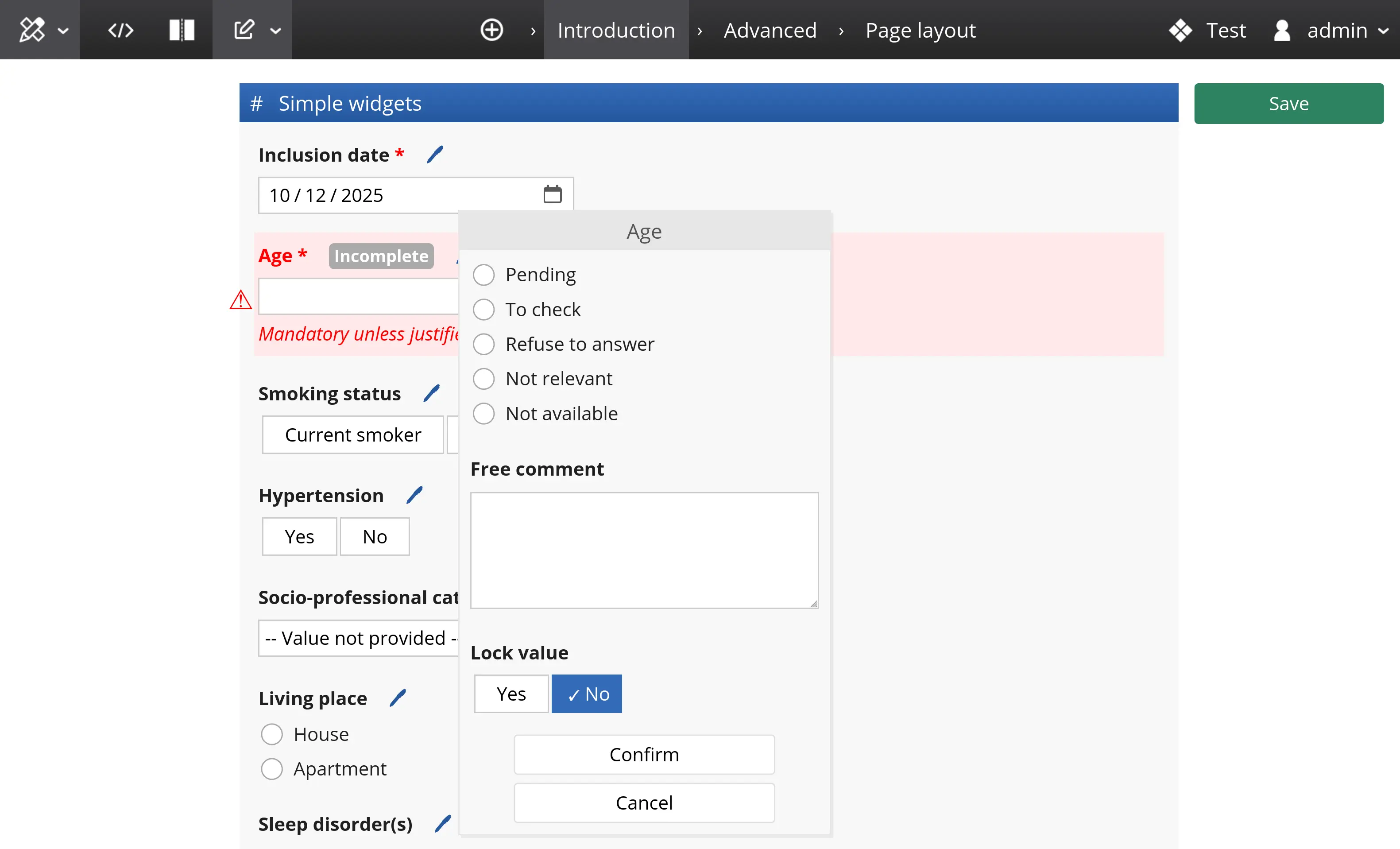Open the calendar picker for Inclusion date
This screenshot has width=1400, height=849.
(x=552, y=194)
